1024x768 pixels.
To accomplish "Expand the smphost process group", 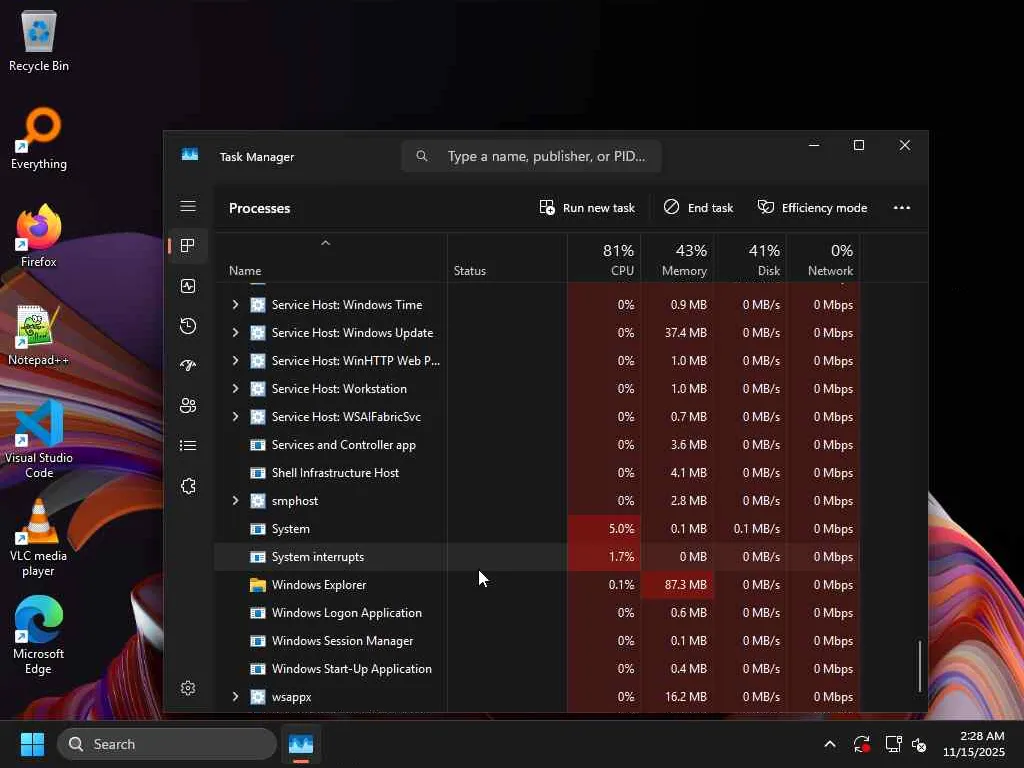I will coord(236,501).
